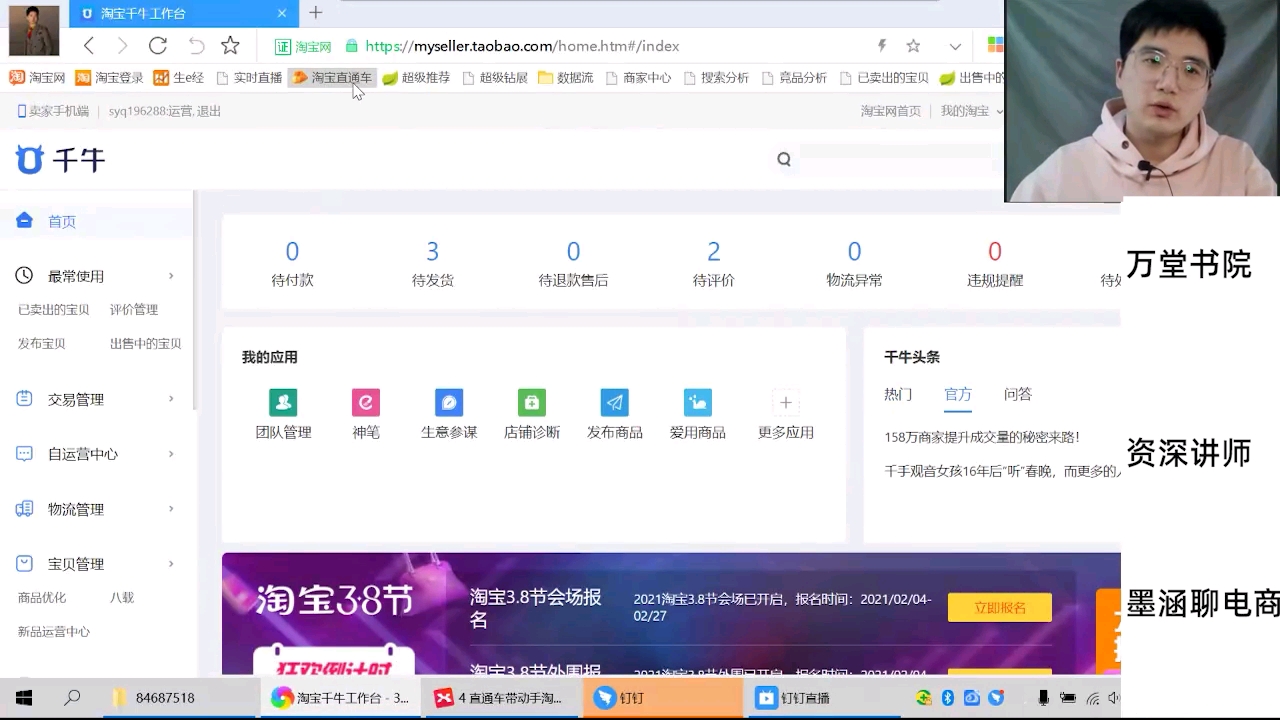1280x720 pixels.
Task: Click the lightning speed-mode icon
Action: point(882,46)
